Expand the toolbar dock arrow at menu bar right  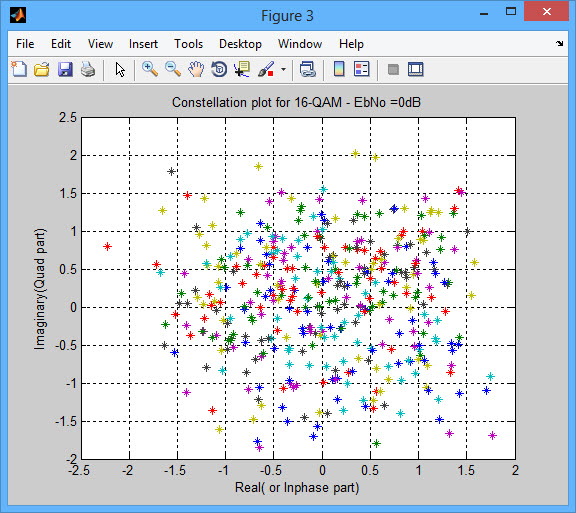[x=559, y=44]
